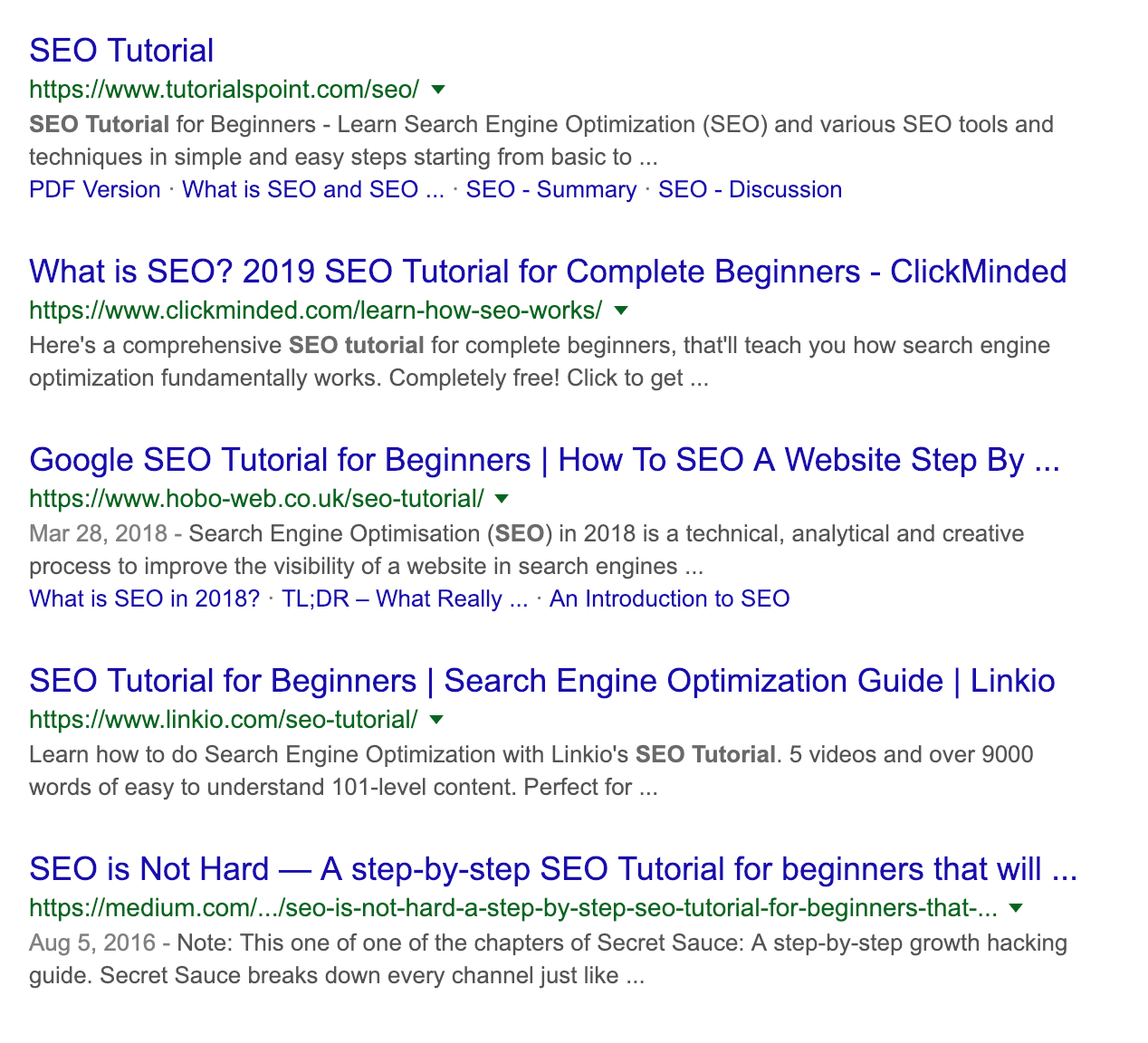Click the arrow next to hobo-web.co.uk URL

[x=502, y=499]
